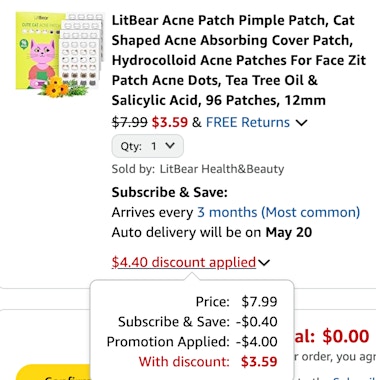The image size is (376, 380).
Task: Collapse the chevron beside discount applied
Action: 264,263
